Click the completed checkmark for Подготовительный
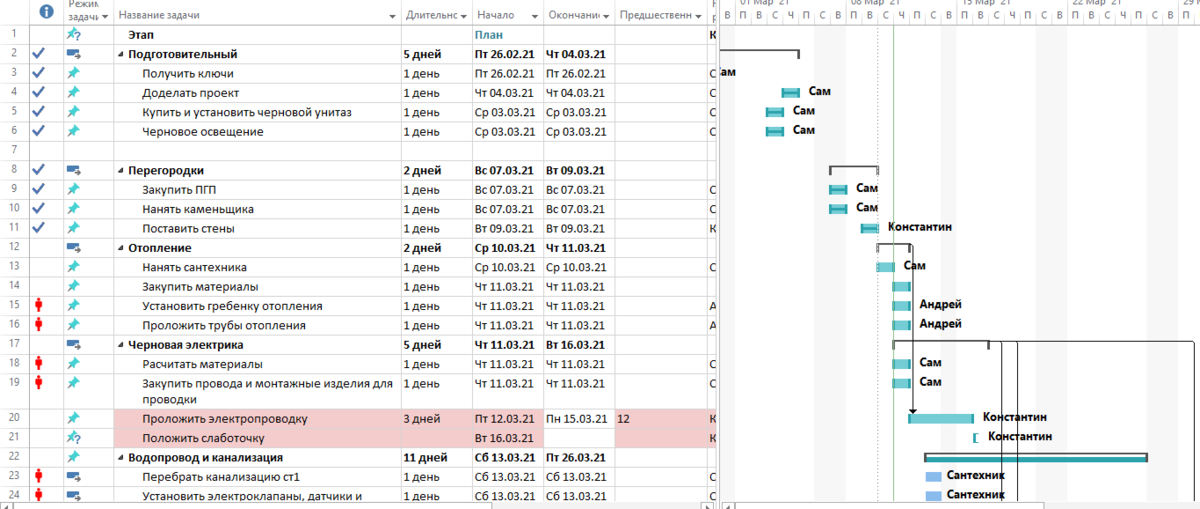Viewport: 1200px width, 509px height. [x=39, y=54]
